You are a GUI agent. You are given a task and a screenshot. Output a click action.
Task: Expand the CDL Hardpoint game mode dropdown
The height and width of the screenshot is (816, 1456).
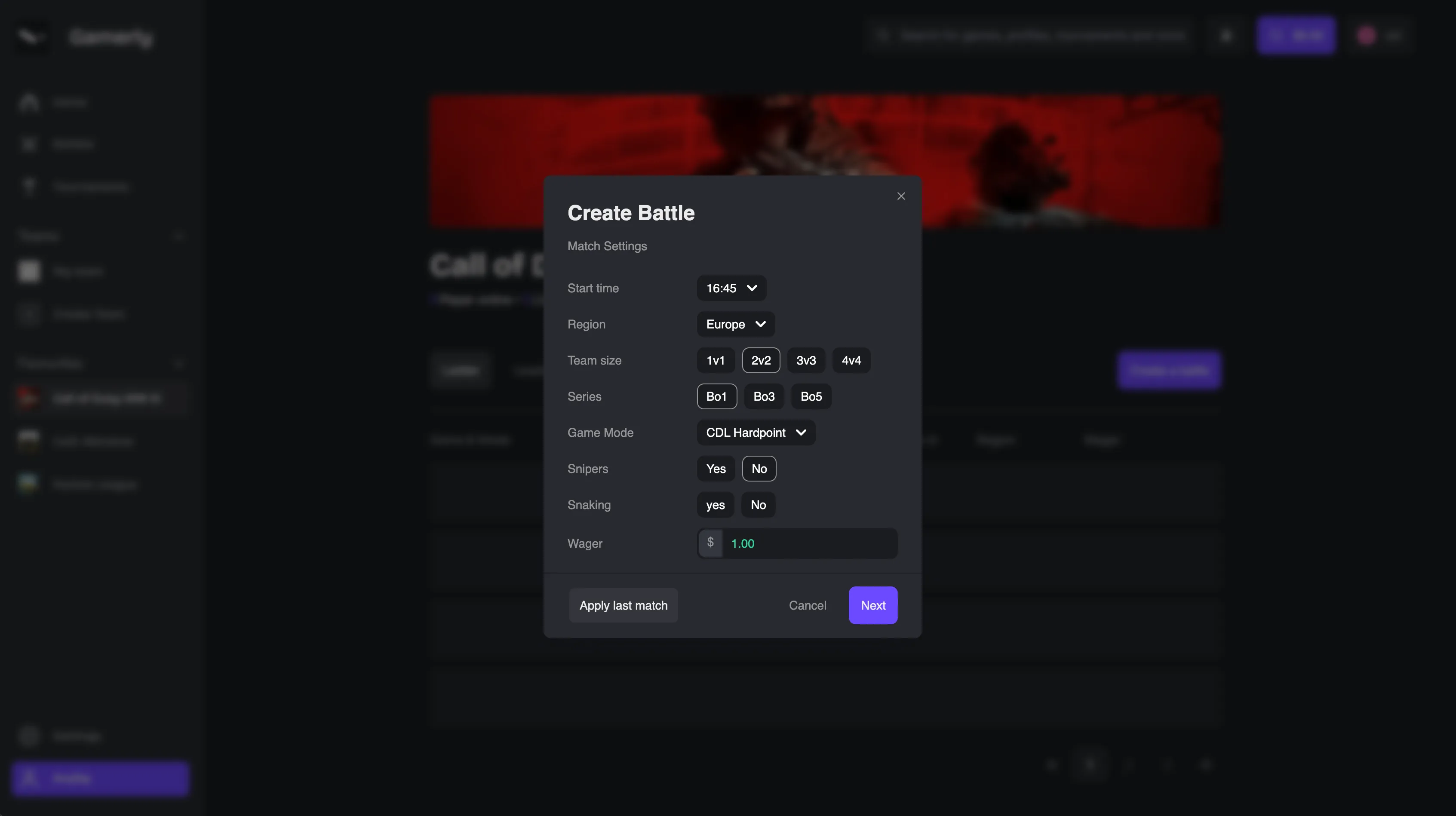tap(756, 433)
